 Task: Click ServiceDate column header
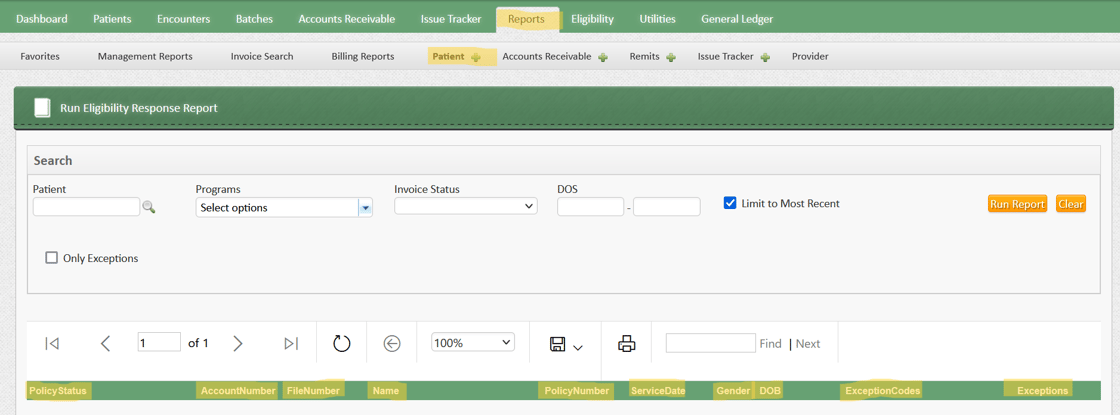658,391
